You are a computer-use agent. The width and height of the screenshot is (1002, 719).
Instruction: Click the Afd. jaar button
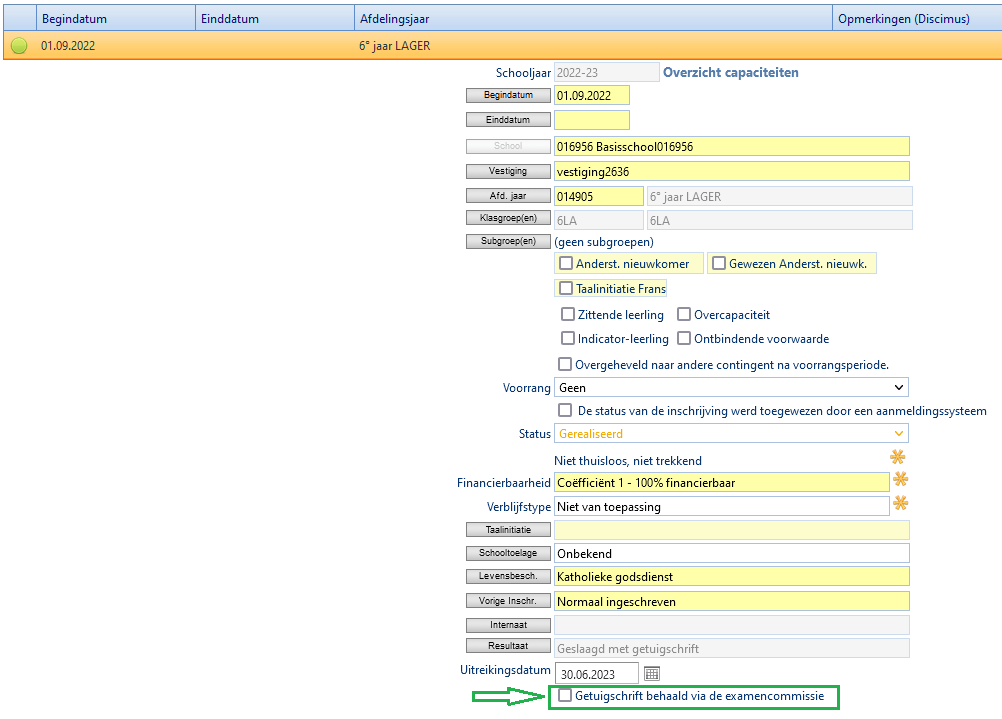[508, 196]
